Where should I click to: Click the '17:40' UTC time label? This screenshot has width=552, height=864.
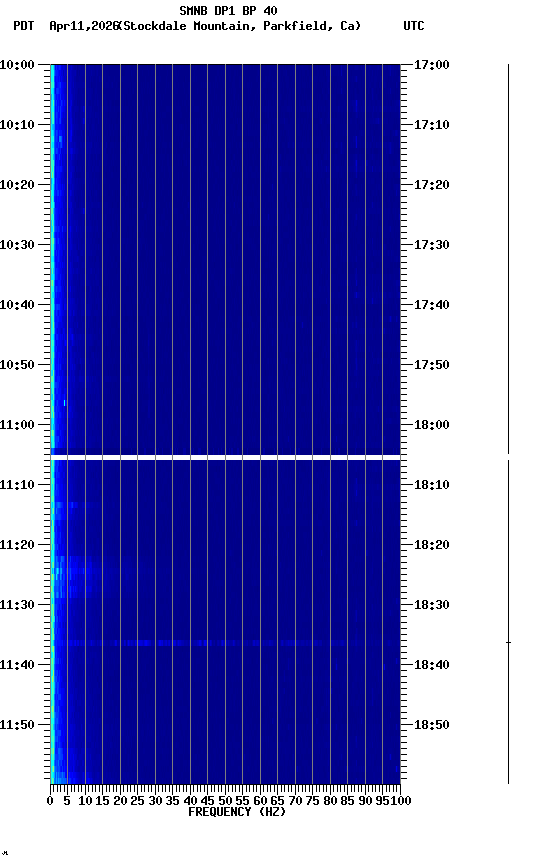[432, 305]
